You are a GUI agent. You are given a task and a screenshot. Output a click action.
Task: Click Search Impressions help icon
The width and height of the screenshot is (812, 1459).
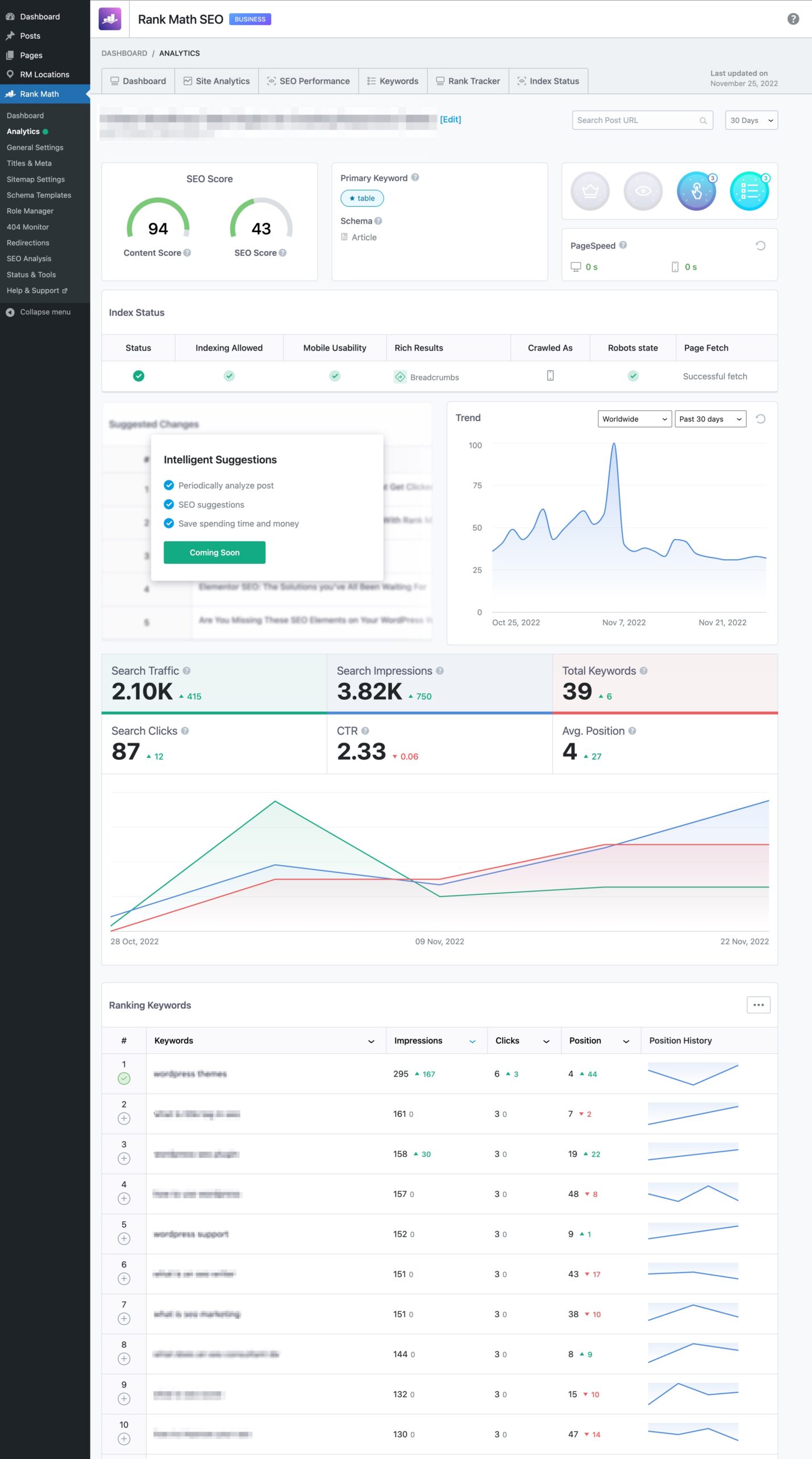coord(440,671)
